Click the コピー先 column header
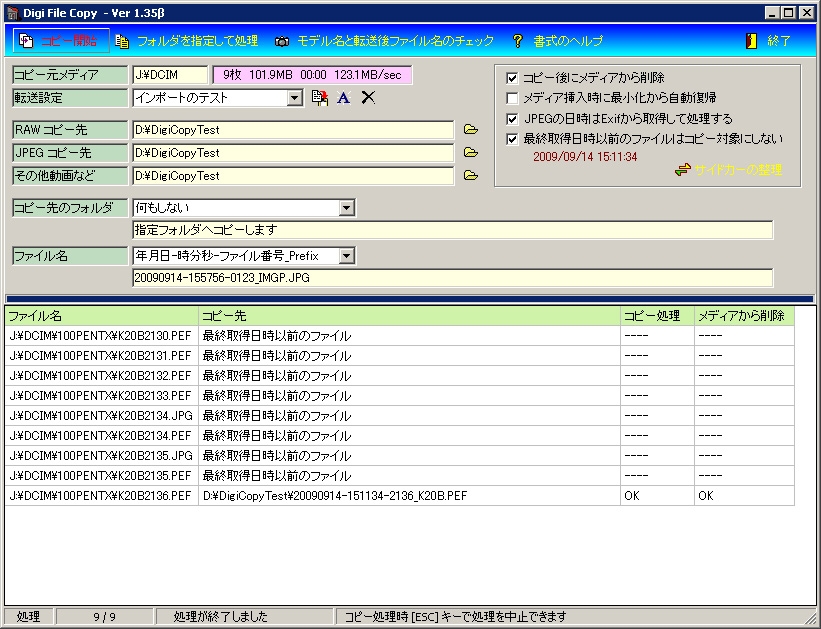This screenshot has height=629, width=821. click(x=409, y=316)
